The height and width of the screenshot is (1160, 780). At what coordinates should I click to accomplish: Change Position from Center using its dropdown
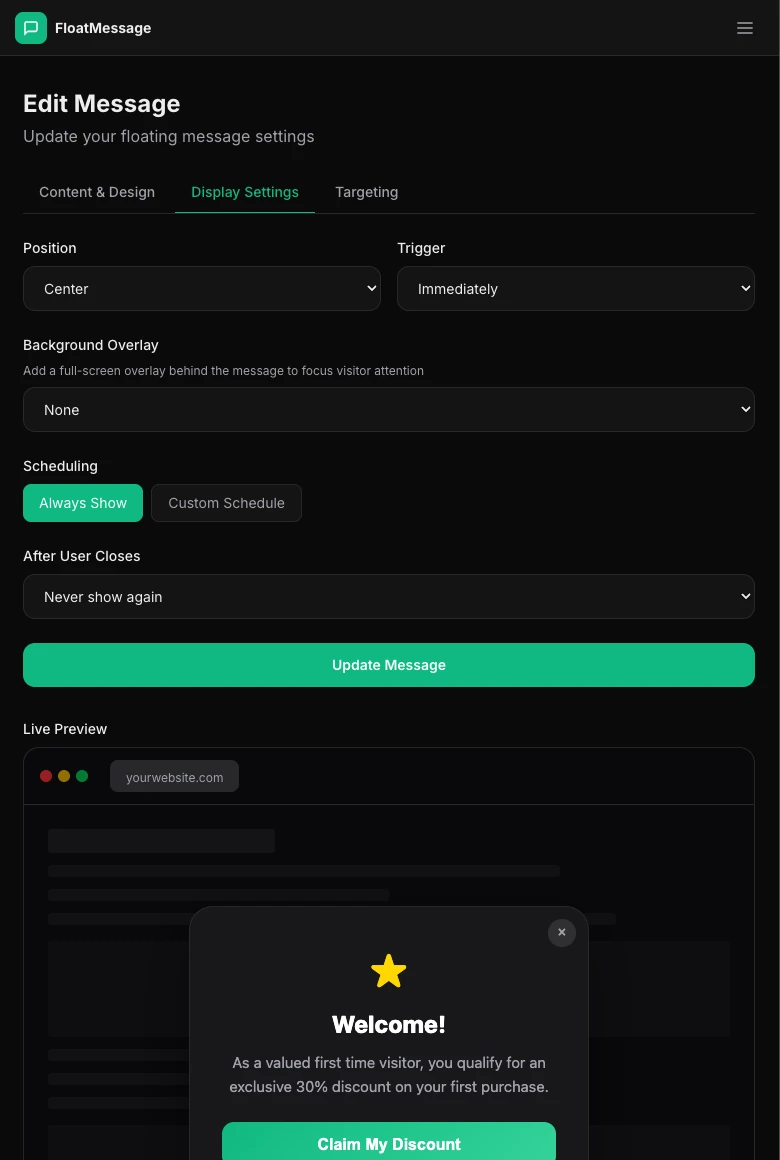point(202,288)
